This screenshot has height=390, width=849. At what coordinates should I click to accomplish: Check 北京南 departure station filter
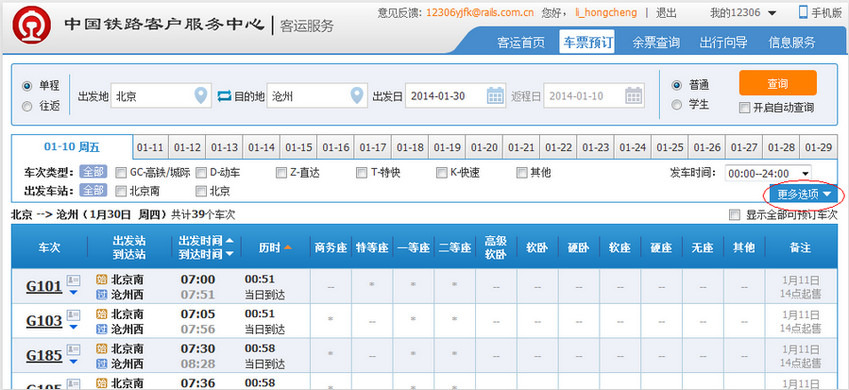[x=121, y=191]
